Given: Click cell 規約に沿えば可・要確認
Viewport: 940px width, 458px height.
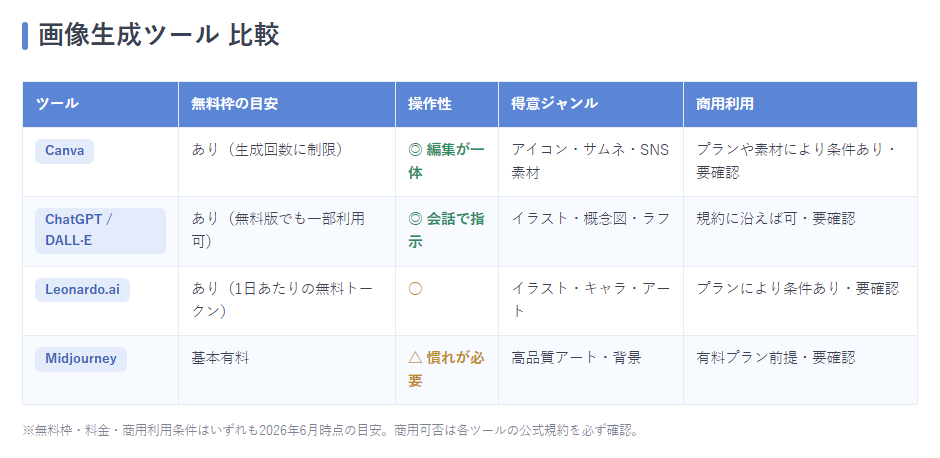Looking at the screenshot, I should (800, 231).
